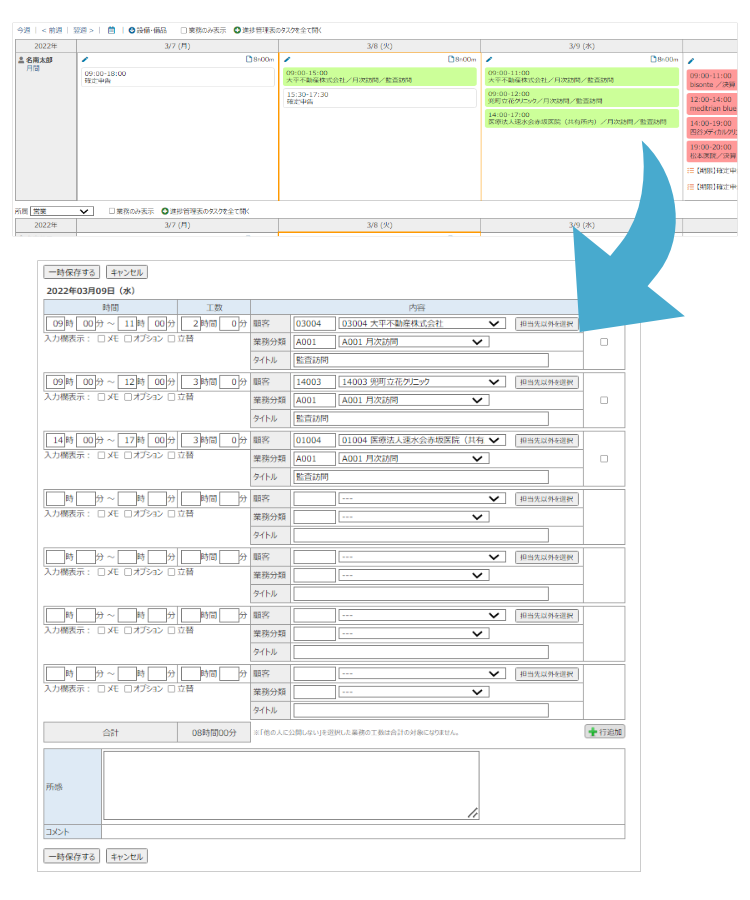Click the pencil edit icon for 3/8 (火)
This screenshot has width=750, height=900.
[288, 60]
